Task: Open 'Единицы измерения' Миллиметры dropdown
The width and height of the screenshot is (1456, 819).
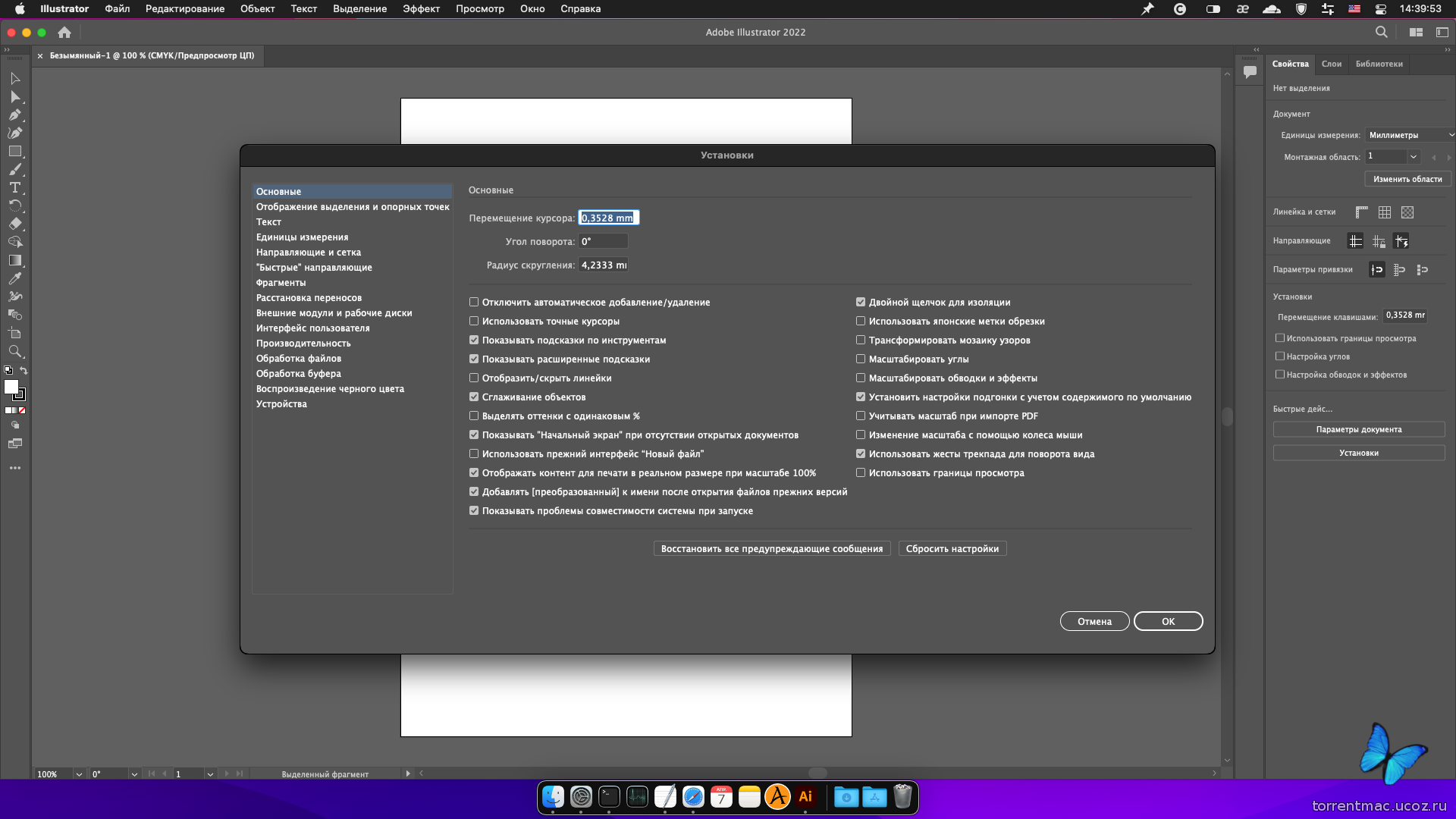Action: pyautogui.click(x=1410, y=135)
